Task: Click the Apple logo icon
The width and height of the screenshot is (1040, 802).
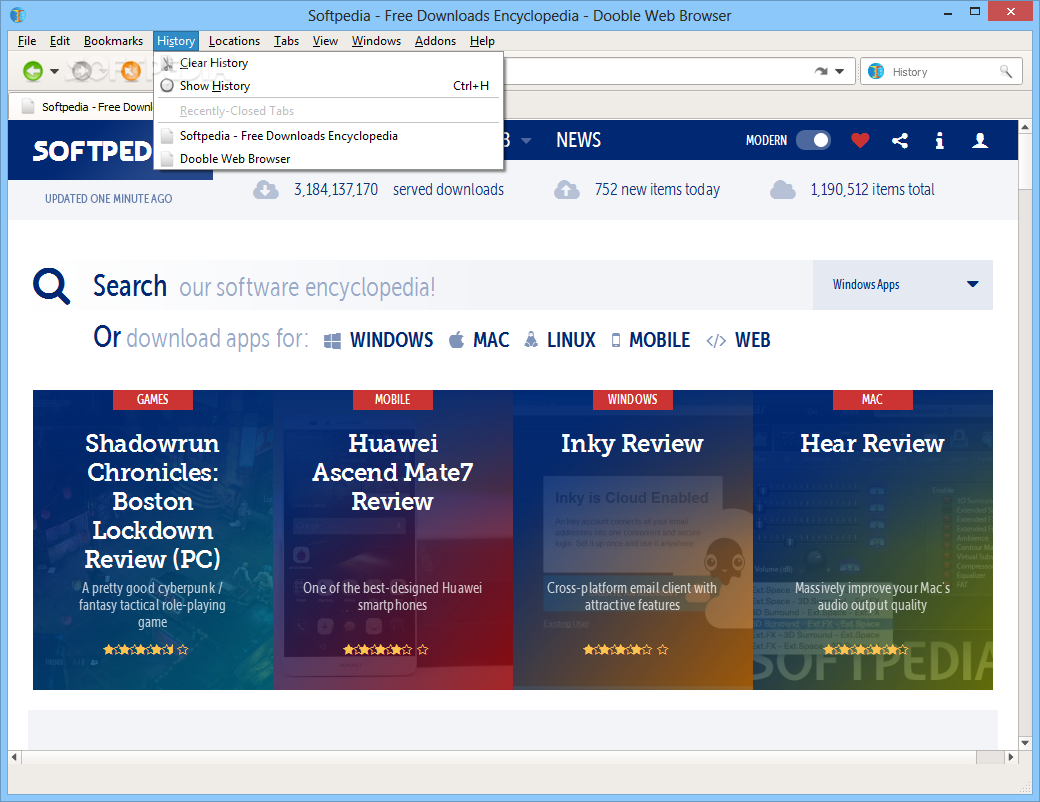Action: (456, 340)
